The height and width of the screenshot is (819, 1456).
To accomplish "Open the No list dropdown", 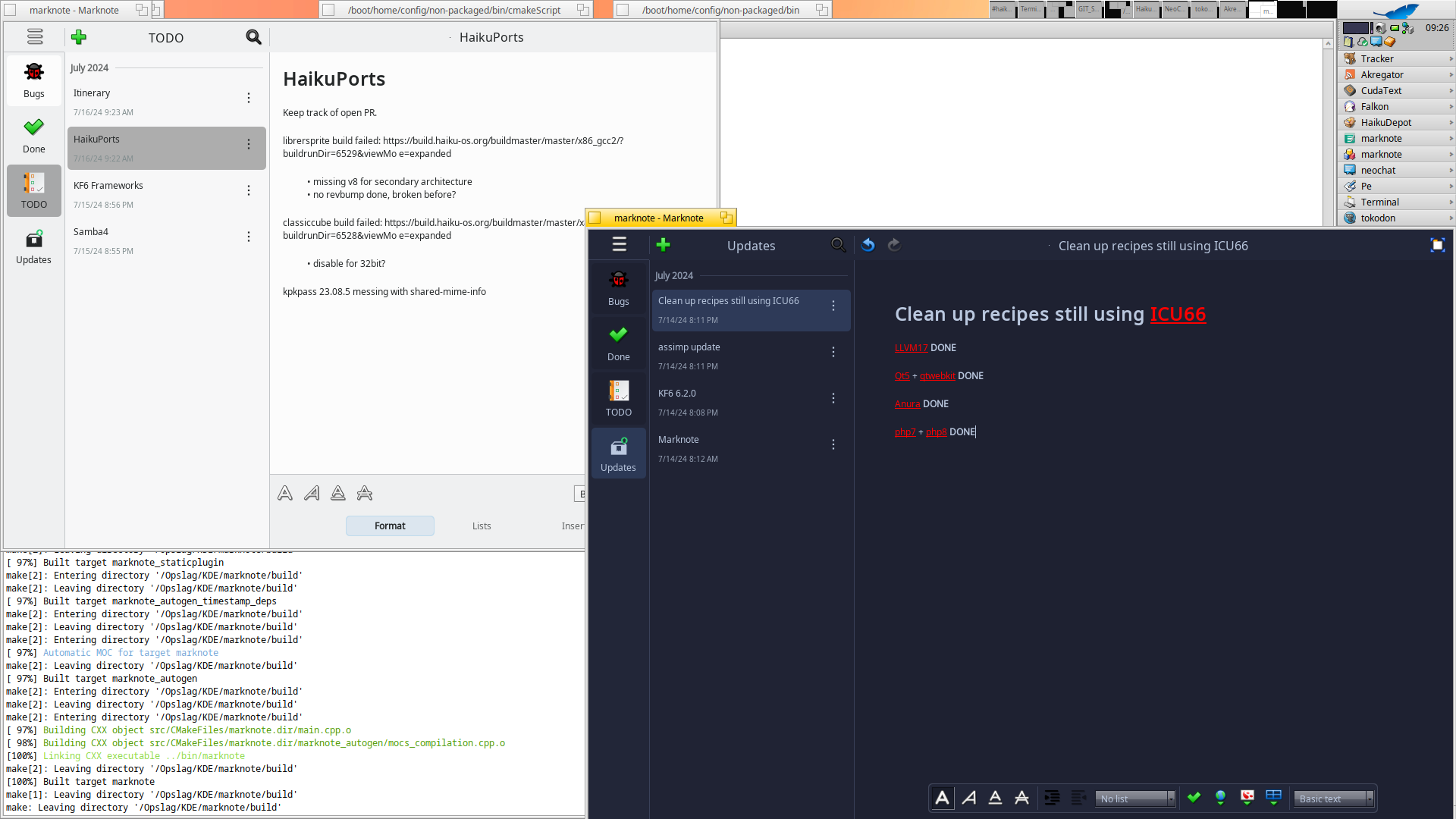I will coord(1135,799).
